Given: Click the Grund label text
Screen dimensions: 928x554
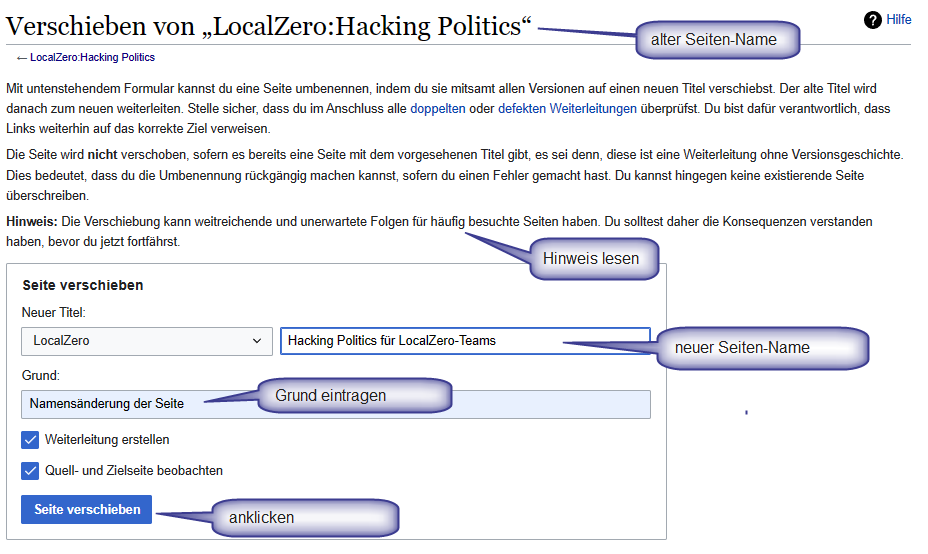Looking at the screenshot, I should (41, 376).
